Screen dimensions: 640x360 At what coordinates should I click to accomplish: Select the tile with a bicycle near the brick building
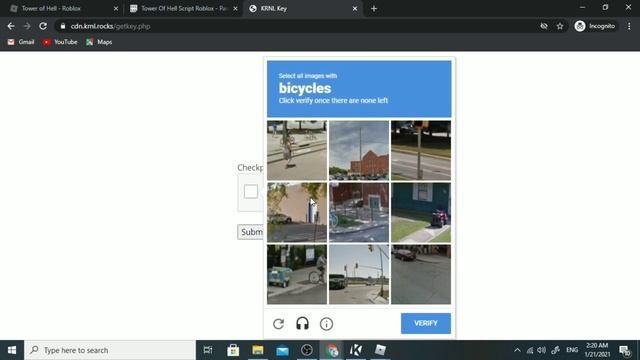coord(359,212)
